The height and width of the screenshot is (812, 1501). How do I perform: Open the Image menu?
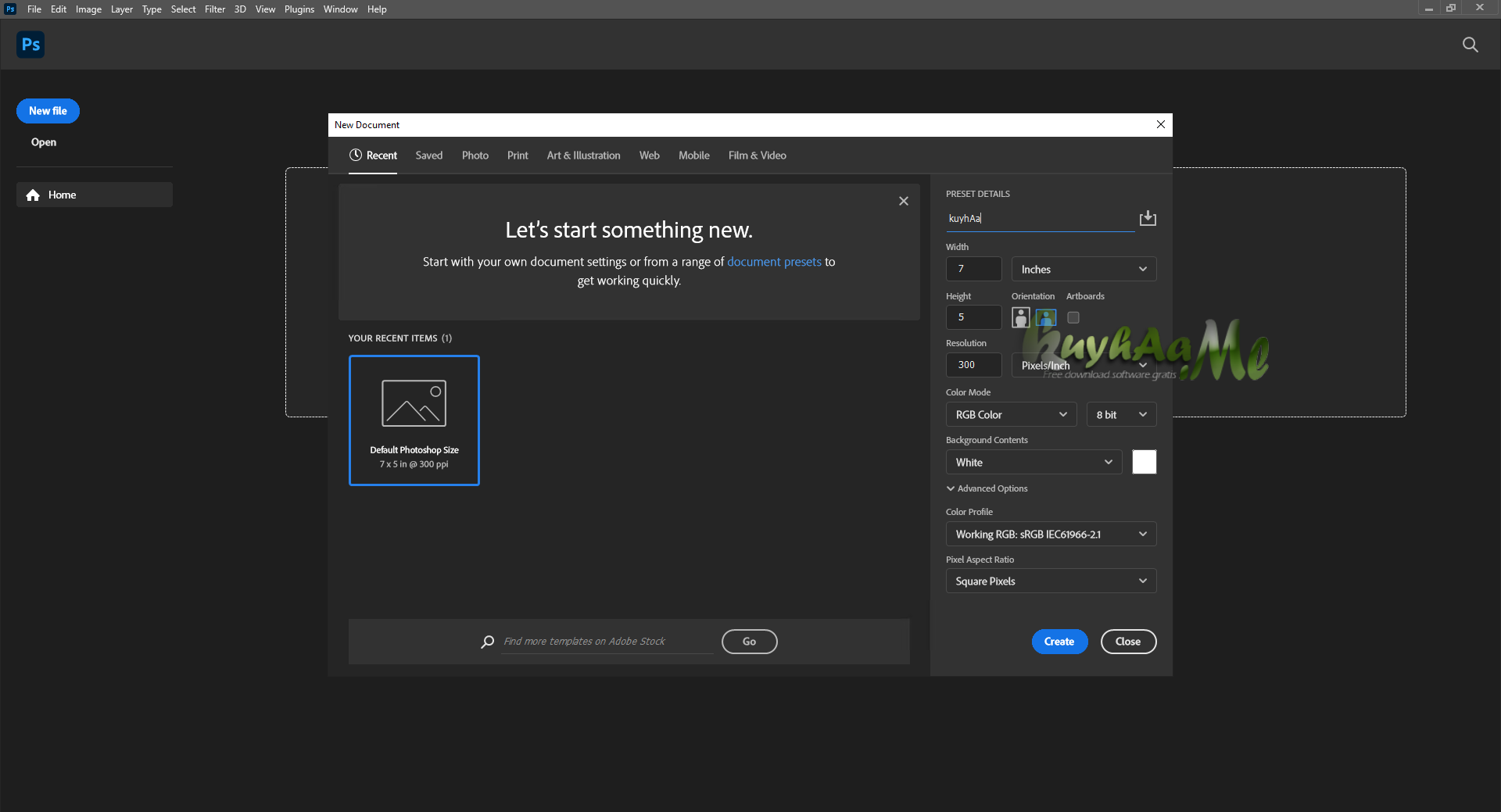(x=88, y=9)
